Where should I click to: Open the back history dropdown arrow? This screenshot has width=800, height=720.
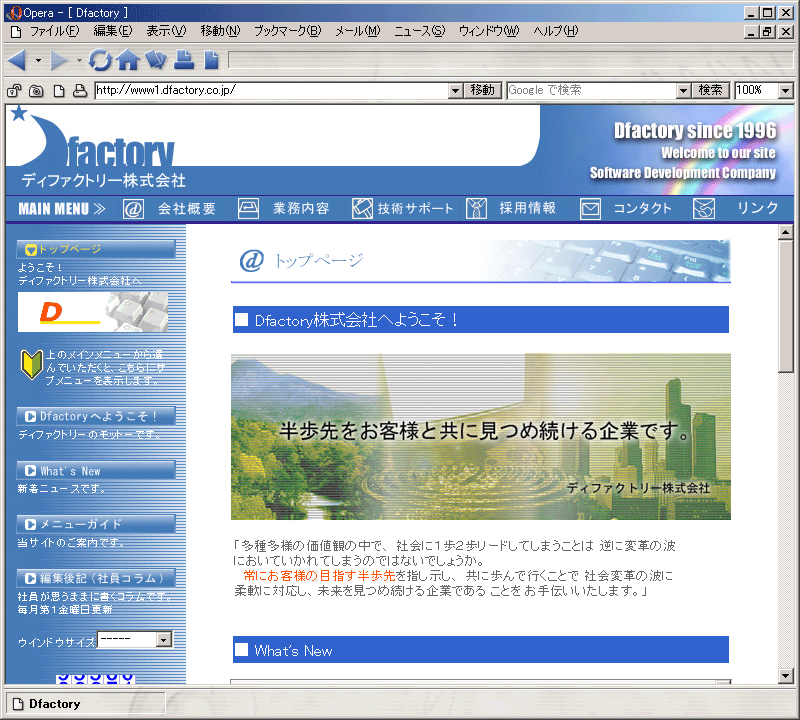pyautogui.click(x=38, y=60)
